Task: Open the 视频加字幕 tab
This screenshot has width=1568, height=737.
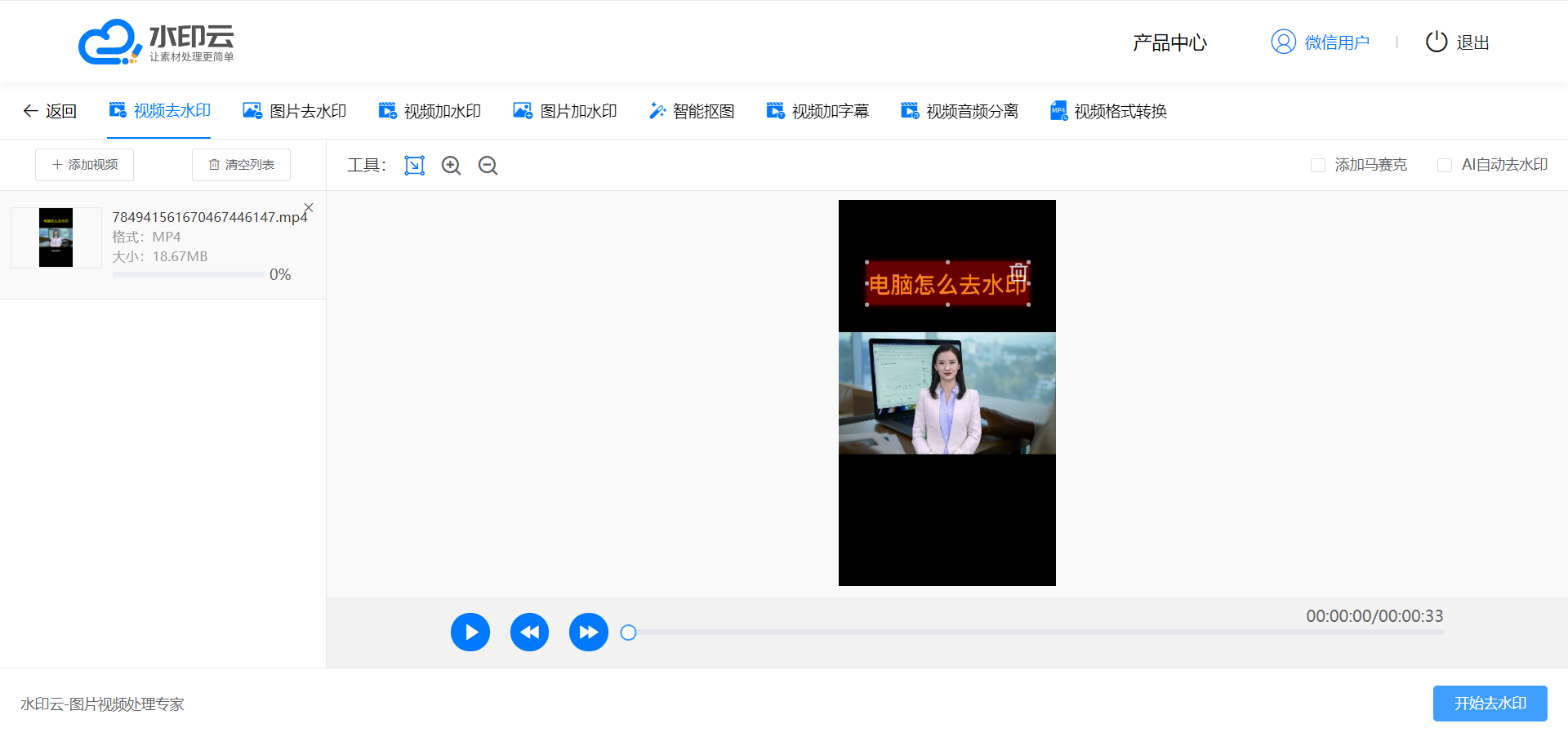Action: 817,111
